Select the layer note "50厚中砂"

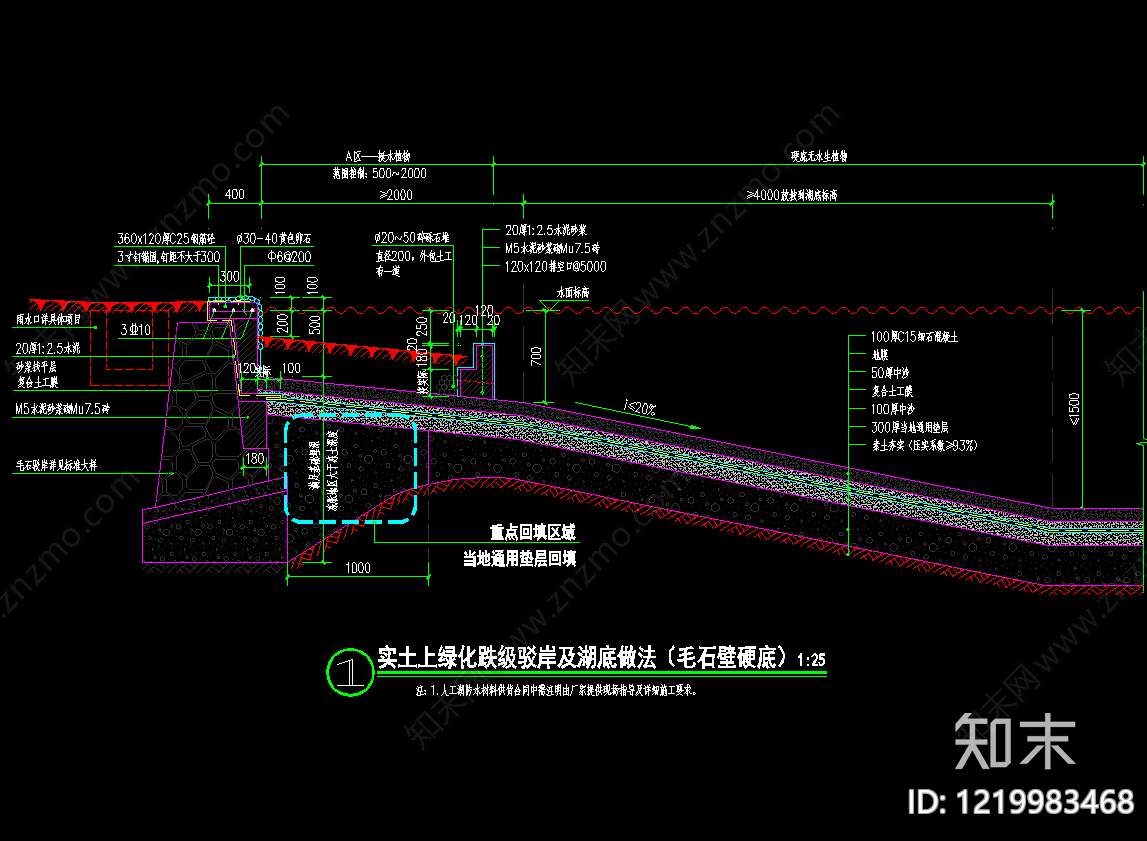(890, 373)
